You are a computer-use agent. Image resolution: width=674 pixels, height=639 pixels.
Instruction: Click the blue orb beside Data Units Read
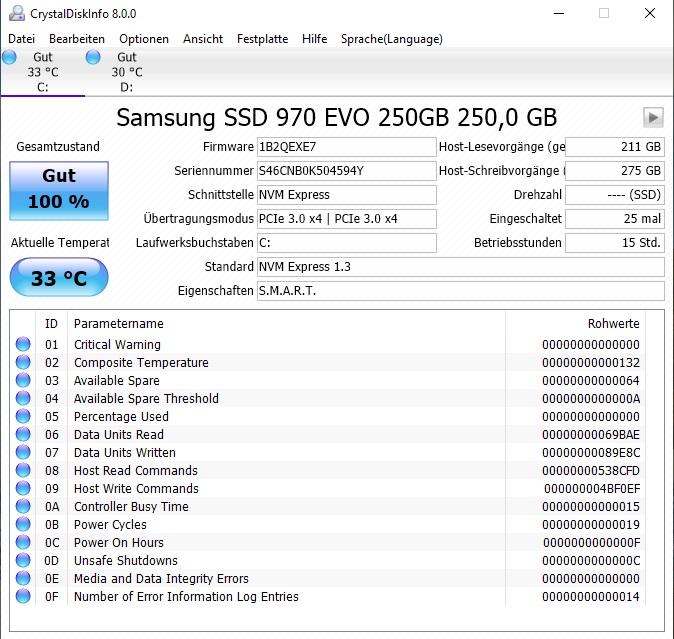(x=23, y=434)
